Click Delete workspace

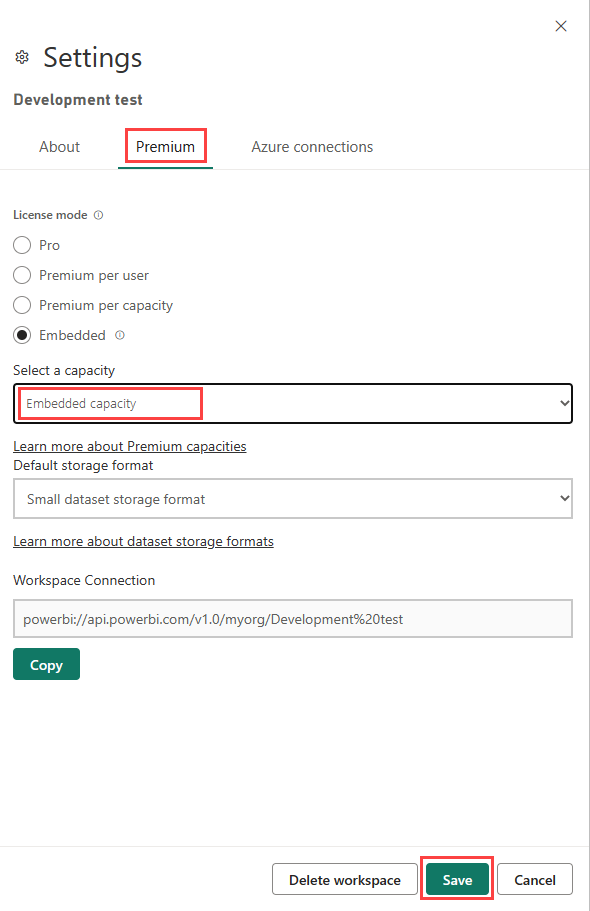point(344,879)
